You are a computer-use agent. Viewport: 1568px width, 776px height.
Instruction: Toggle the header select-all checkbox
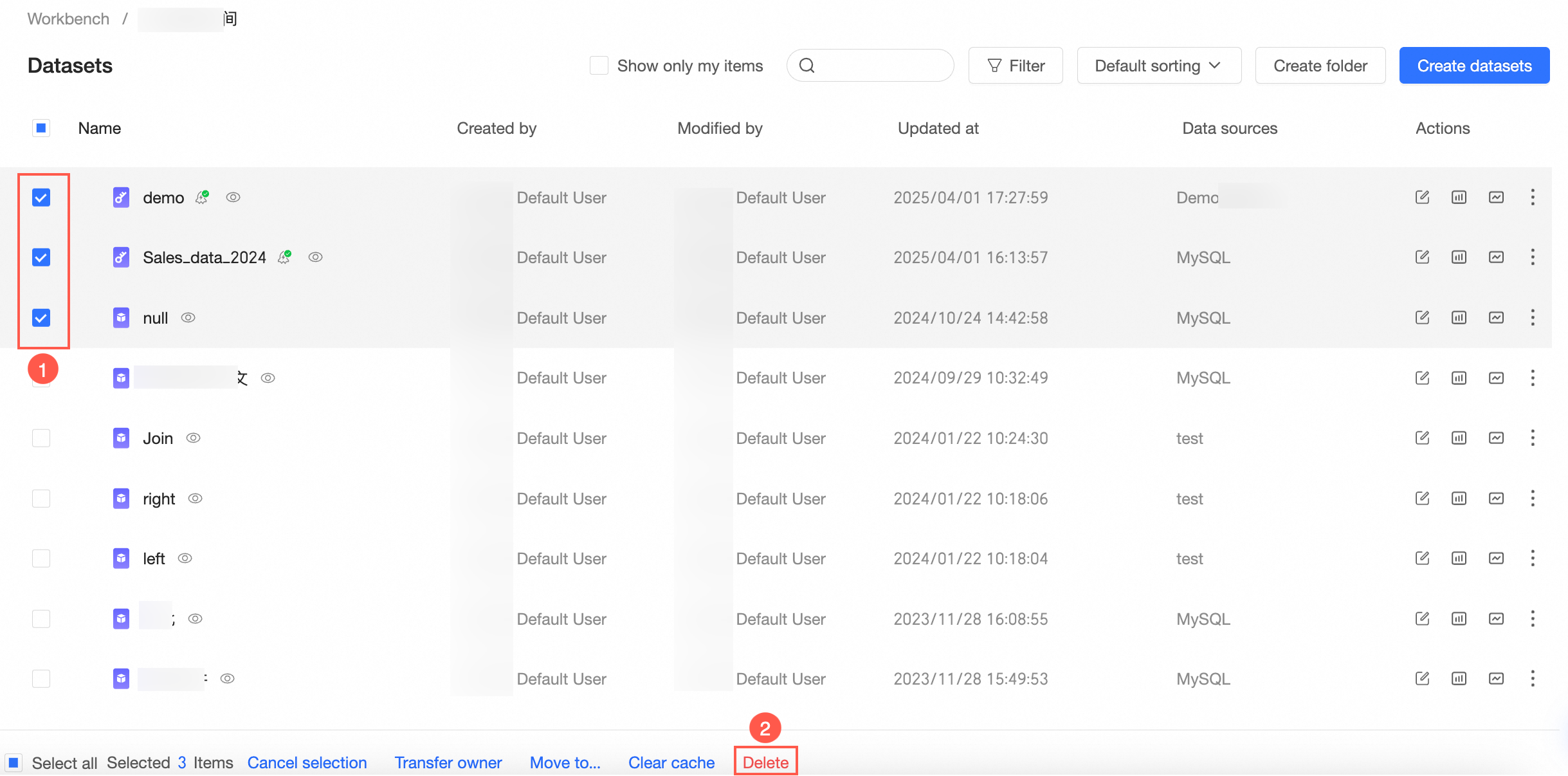pos(41,128)
